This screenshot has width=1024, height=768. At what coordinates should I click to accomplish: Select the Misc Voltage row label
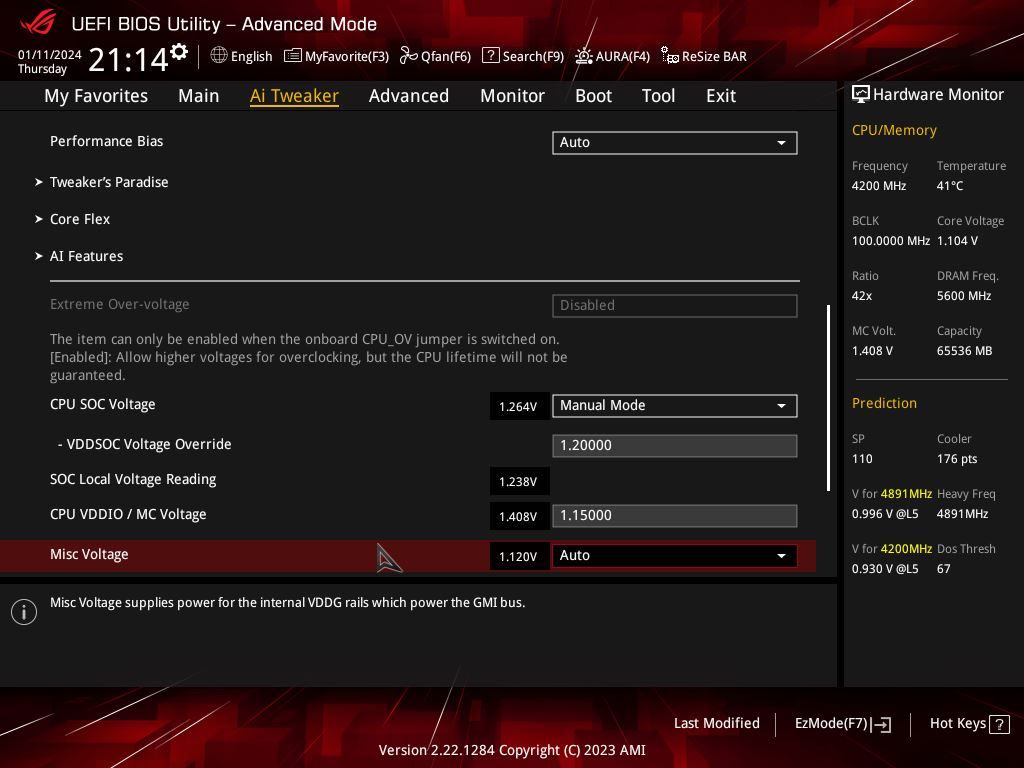tap(89, 554)
